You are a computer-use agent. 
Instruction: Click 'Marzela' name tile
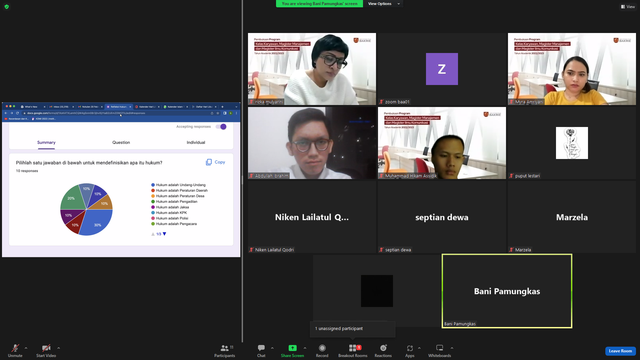572,217
